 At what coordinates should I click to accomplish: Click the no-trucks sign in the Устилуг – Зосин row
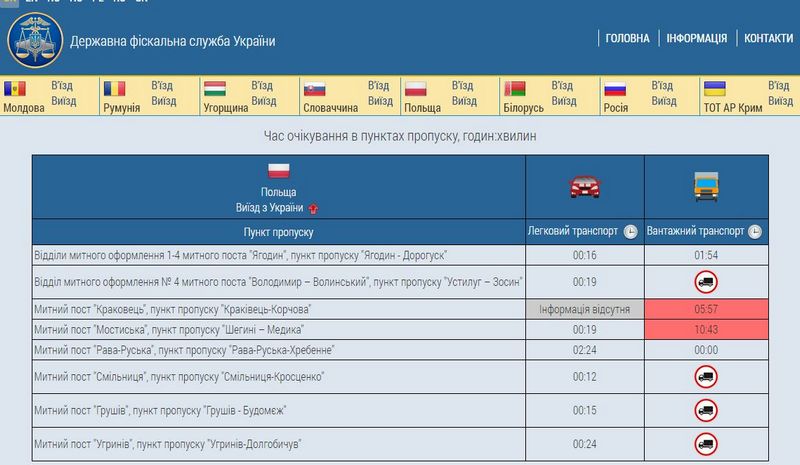pos(705,282)
